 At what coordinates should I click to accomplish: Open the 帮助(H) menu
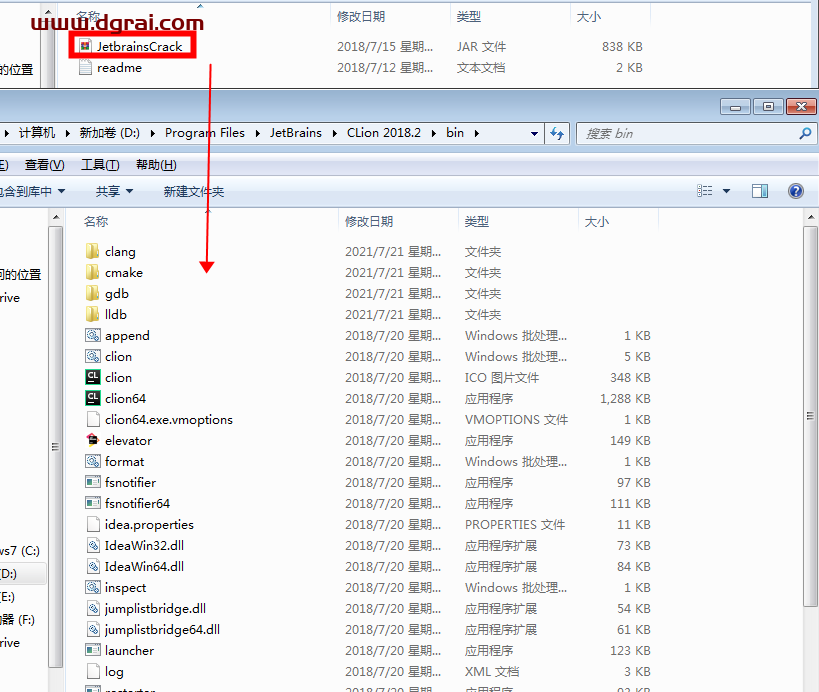click(156, 165)
